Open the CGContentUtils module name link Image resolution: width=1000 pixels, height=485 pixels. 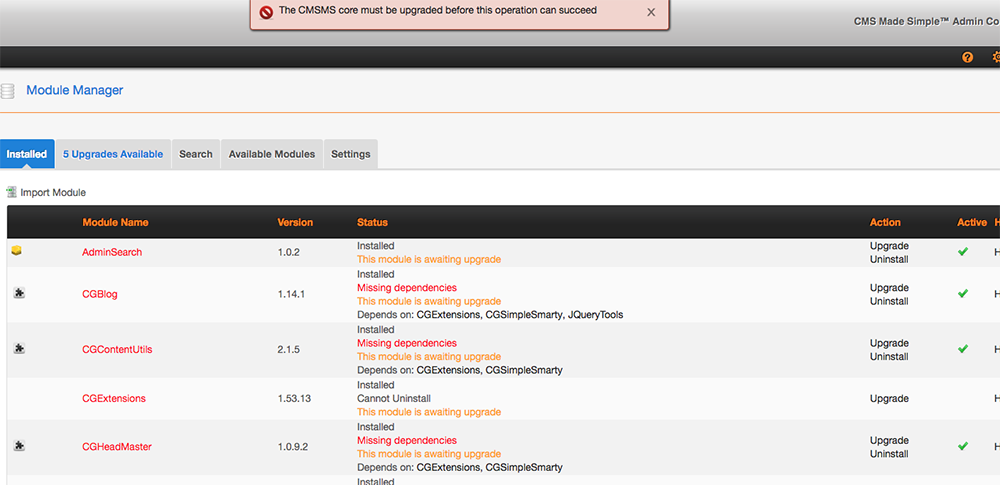click(117, 349)
